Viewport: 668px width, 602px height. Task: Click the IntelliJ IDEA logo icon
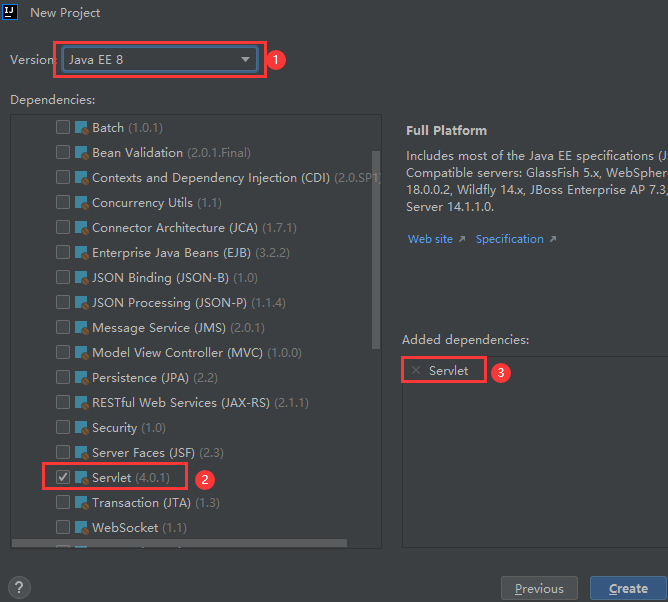coord(9,12)
